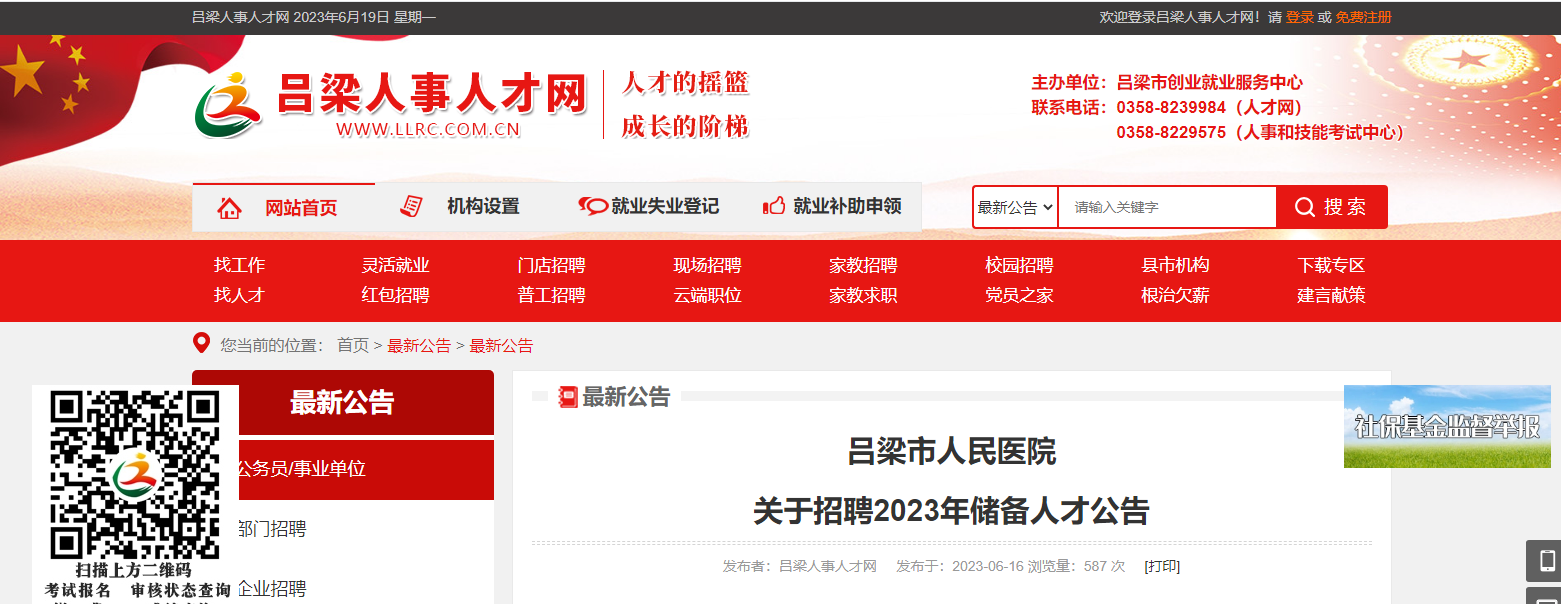The image size is (1561, 604).
Task: Click the article title 关于招聘2023年储备人才公告
Action: (951, 511)
